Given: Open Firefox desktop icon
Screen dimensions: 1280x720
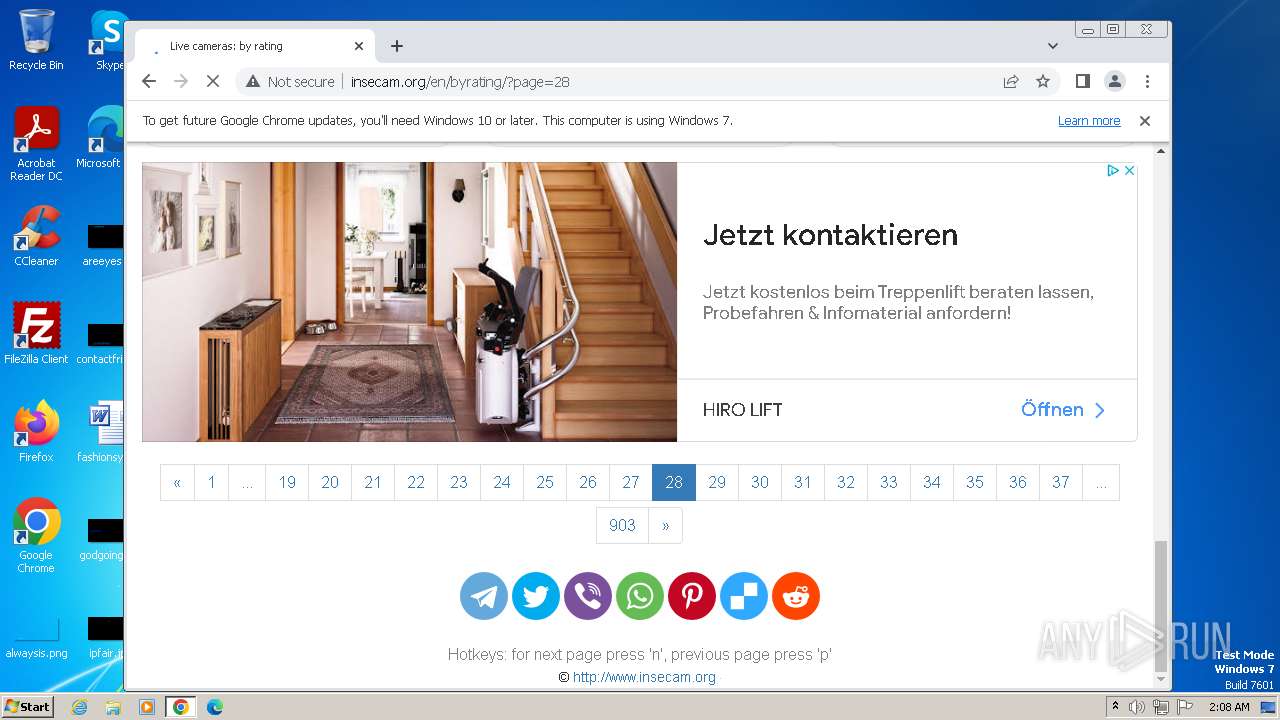Looking at the screenshot, I should (x=36, y=432).
